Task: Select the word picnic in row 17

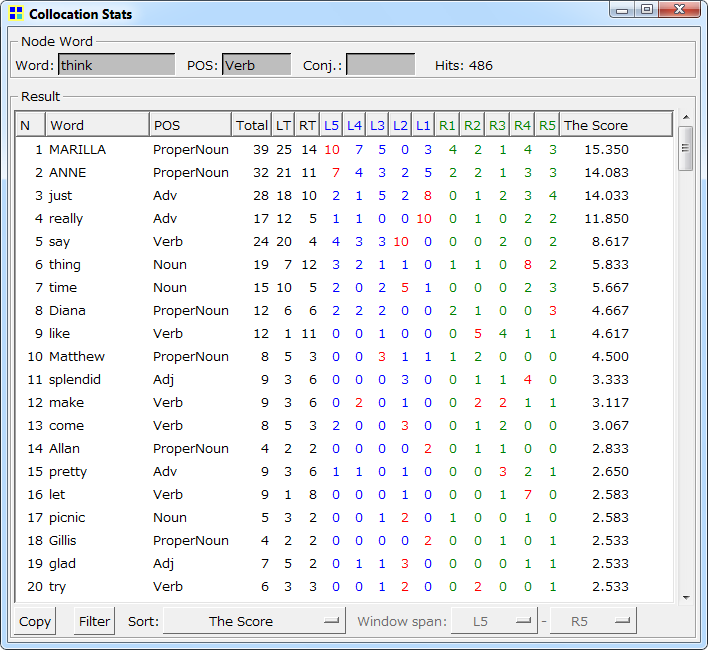Action: pyautogui.click(x=67, y=518)
